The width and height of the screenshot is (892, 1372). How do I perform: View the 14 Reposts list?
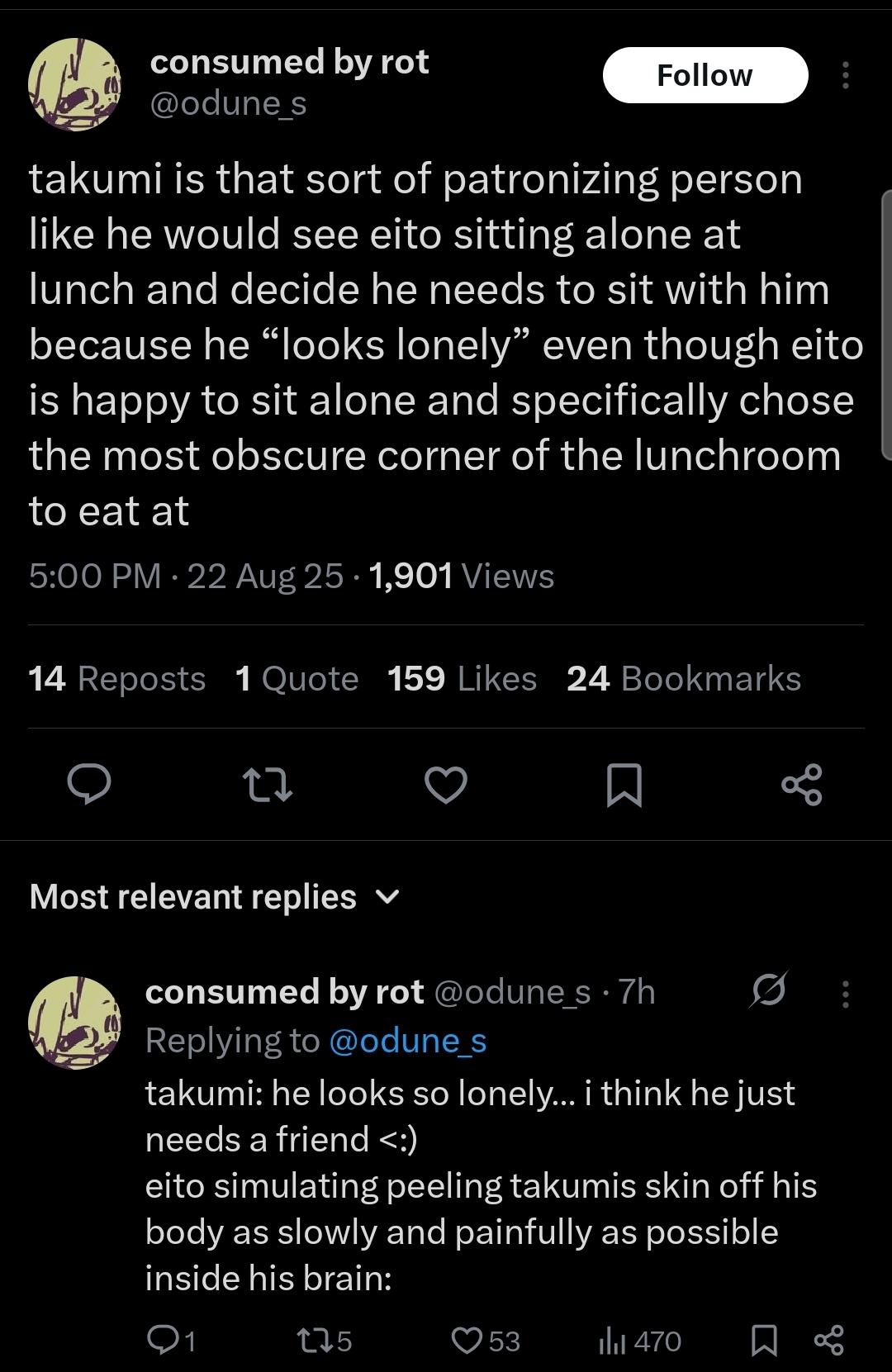pyautogui.click(x=117, y=679)
